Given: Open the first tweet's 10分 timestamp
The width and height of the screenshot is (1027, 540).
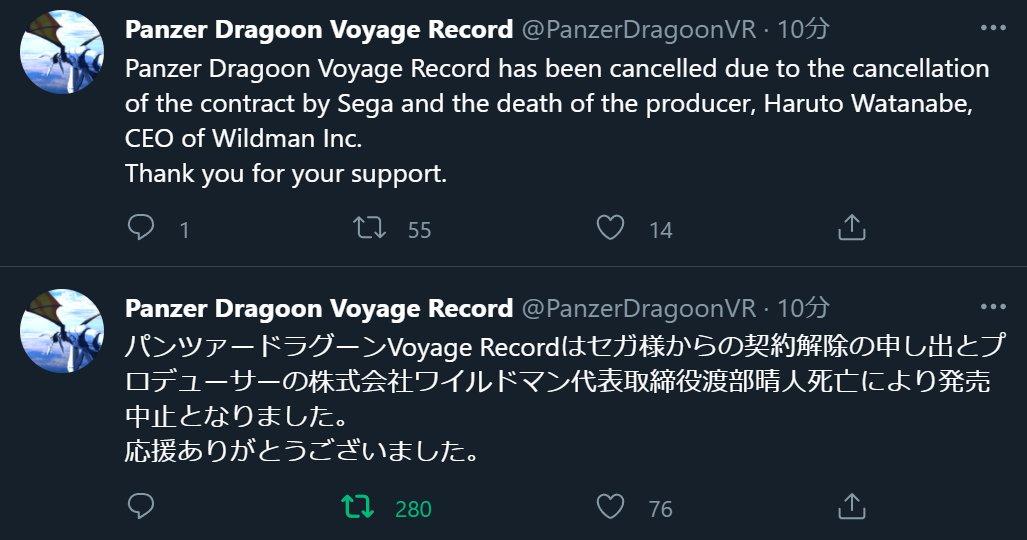Looking at the screenshot, I should click(x=803, y=30).
